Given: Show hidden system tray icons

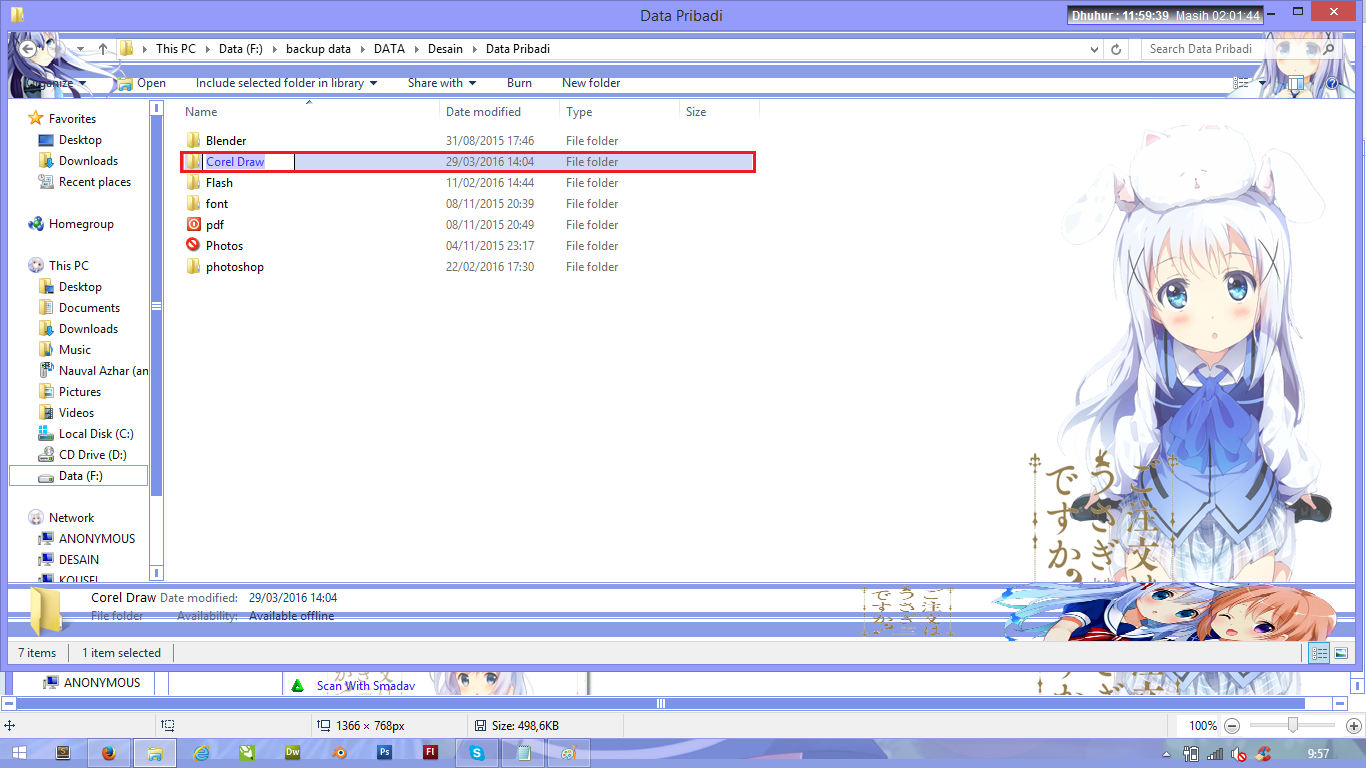Looking at the screenshot, I should click(1166, 753).
